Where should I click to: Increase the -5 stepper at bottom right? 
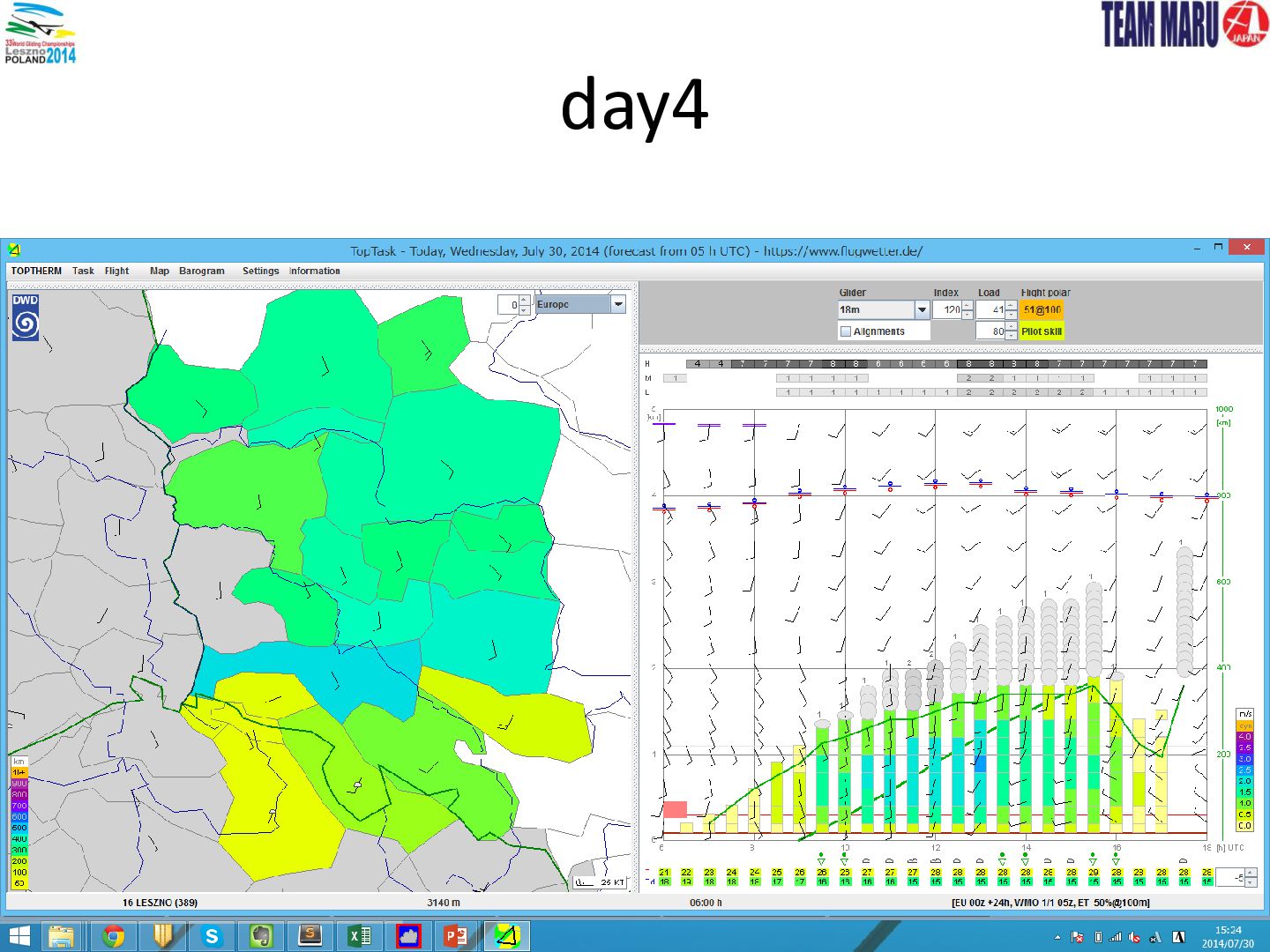click(x=1251, y=874)
